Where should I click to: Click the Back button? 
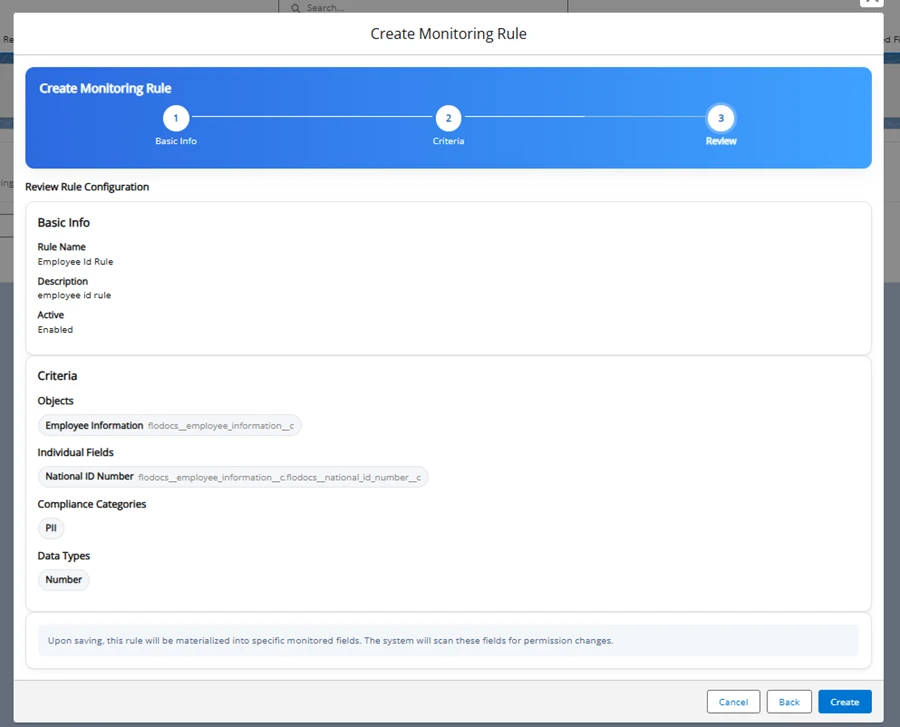[x=789, y=702]
